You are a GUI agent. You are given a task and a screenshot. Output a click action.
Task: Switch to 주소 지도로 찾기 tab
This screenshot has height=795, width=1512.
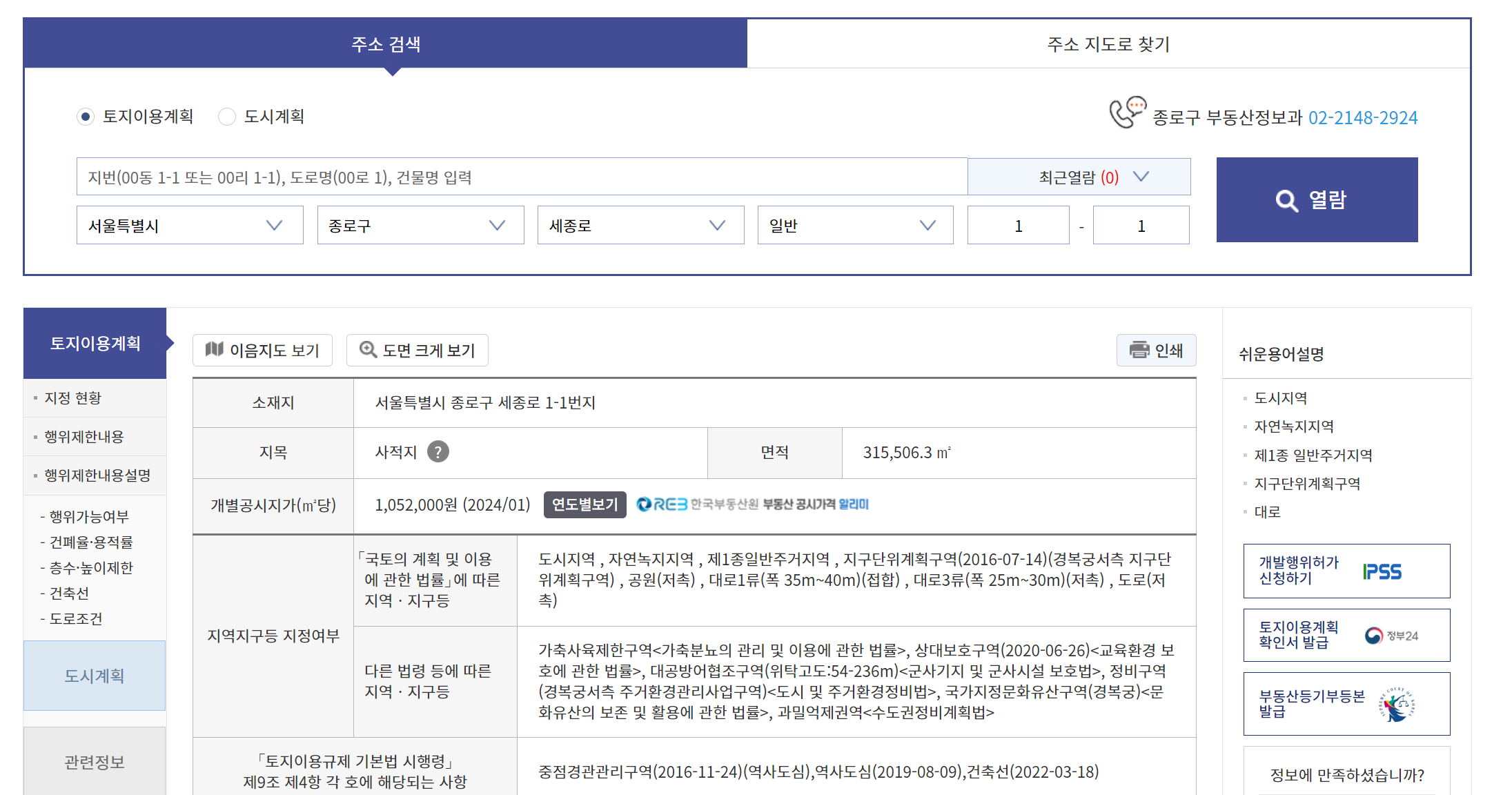click(x=1108, y=44)
